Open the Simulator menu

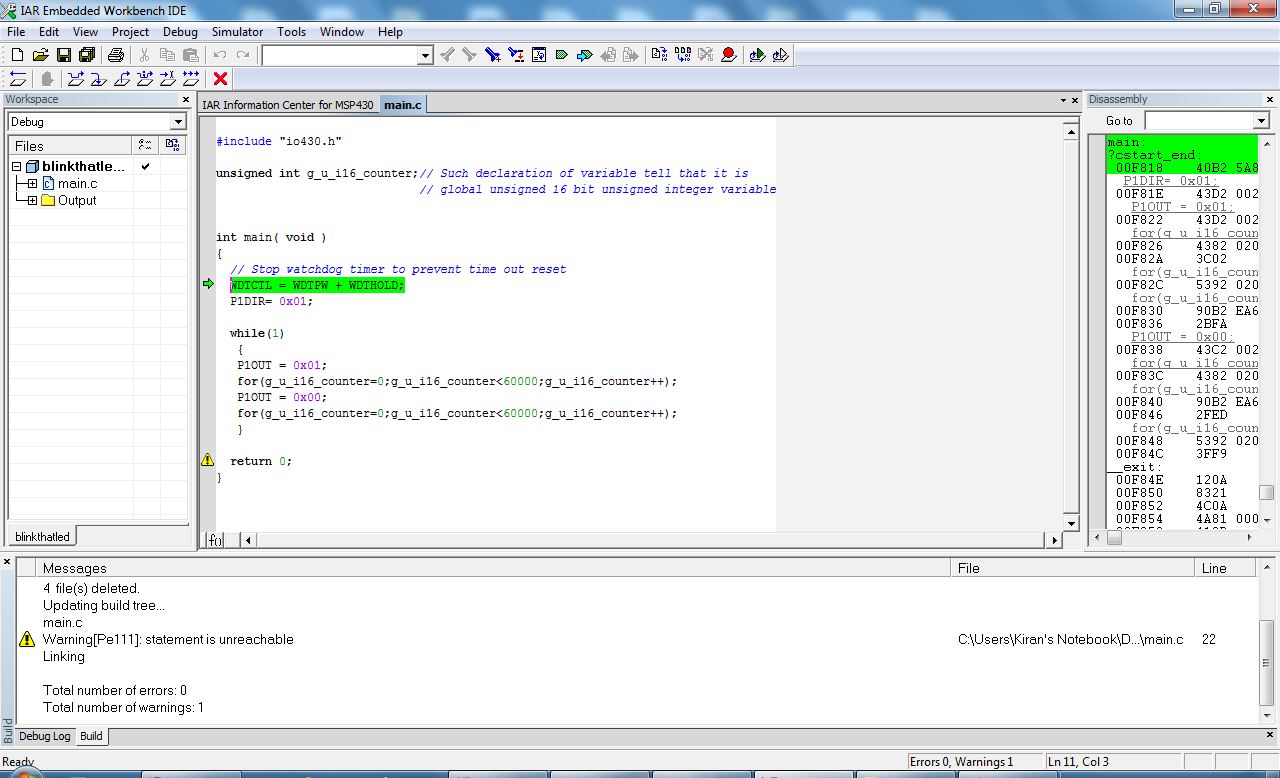click(237, 32)
